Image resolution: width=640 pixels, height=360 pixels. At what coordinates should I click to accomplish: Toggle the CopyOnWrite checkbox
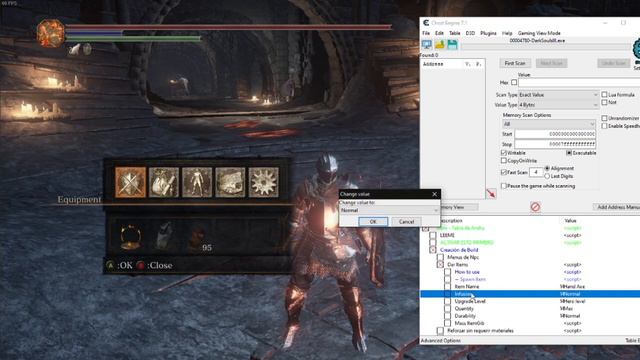pos(504,160)
